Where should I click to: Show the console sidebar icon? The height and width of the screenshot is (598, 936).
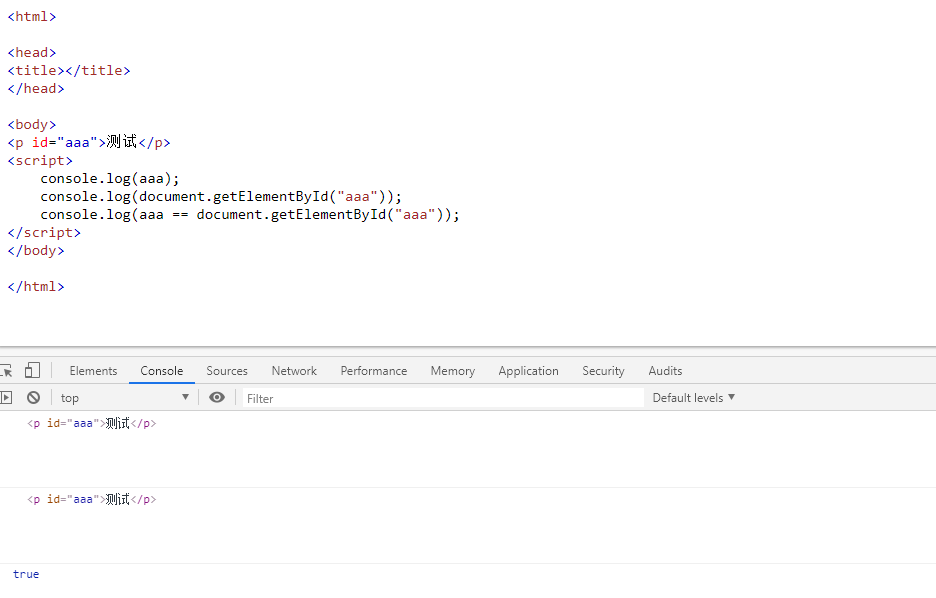[6, 397]
